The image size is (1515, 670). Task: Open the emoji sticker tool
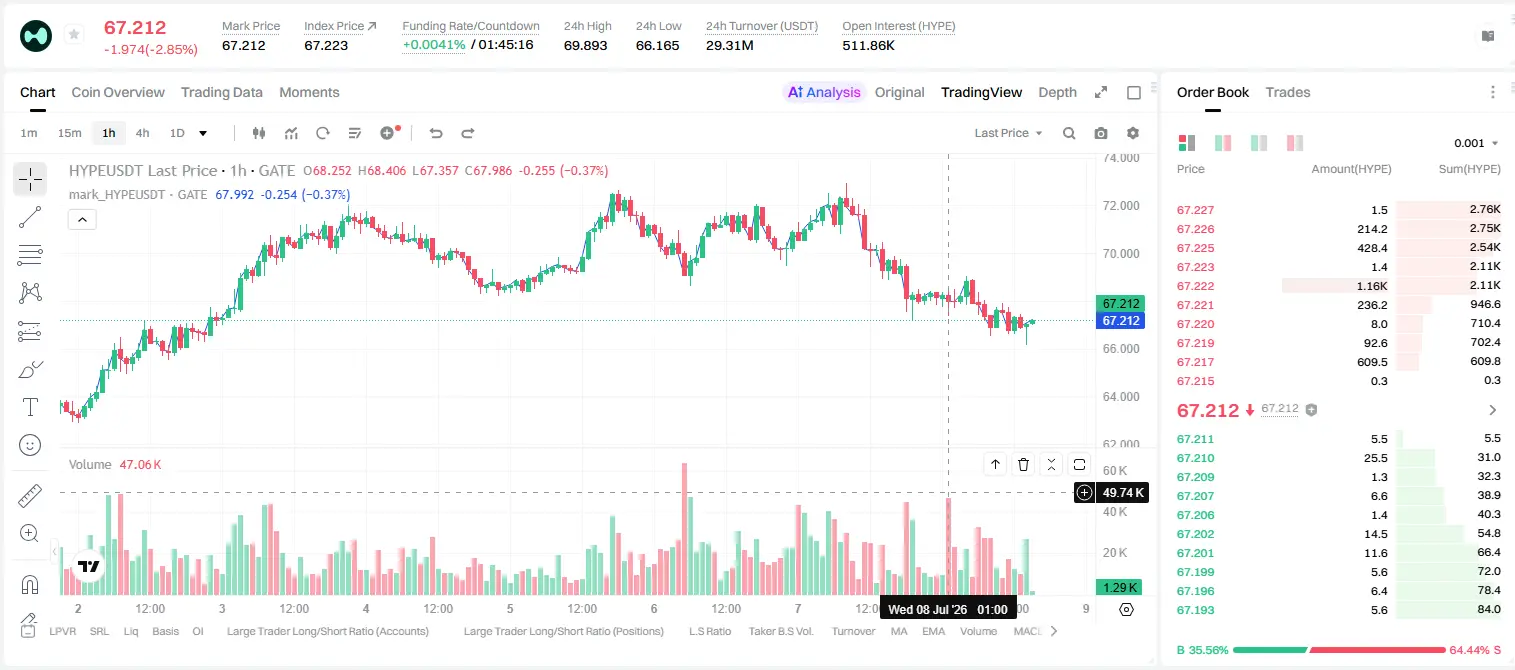tap(30, 445)
